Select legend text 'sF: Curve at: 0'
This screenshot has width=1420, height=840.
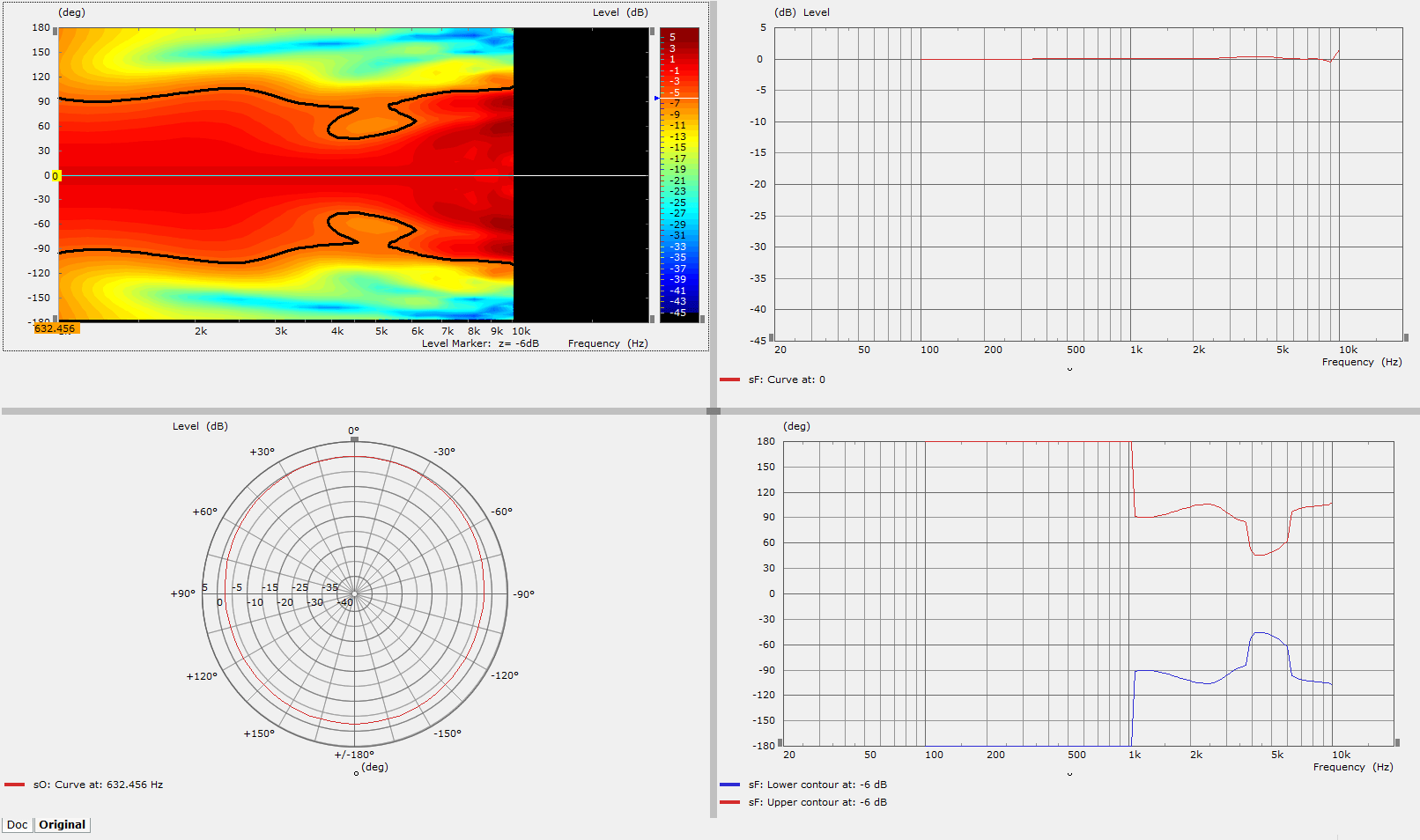pos(787,379)
